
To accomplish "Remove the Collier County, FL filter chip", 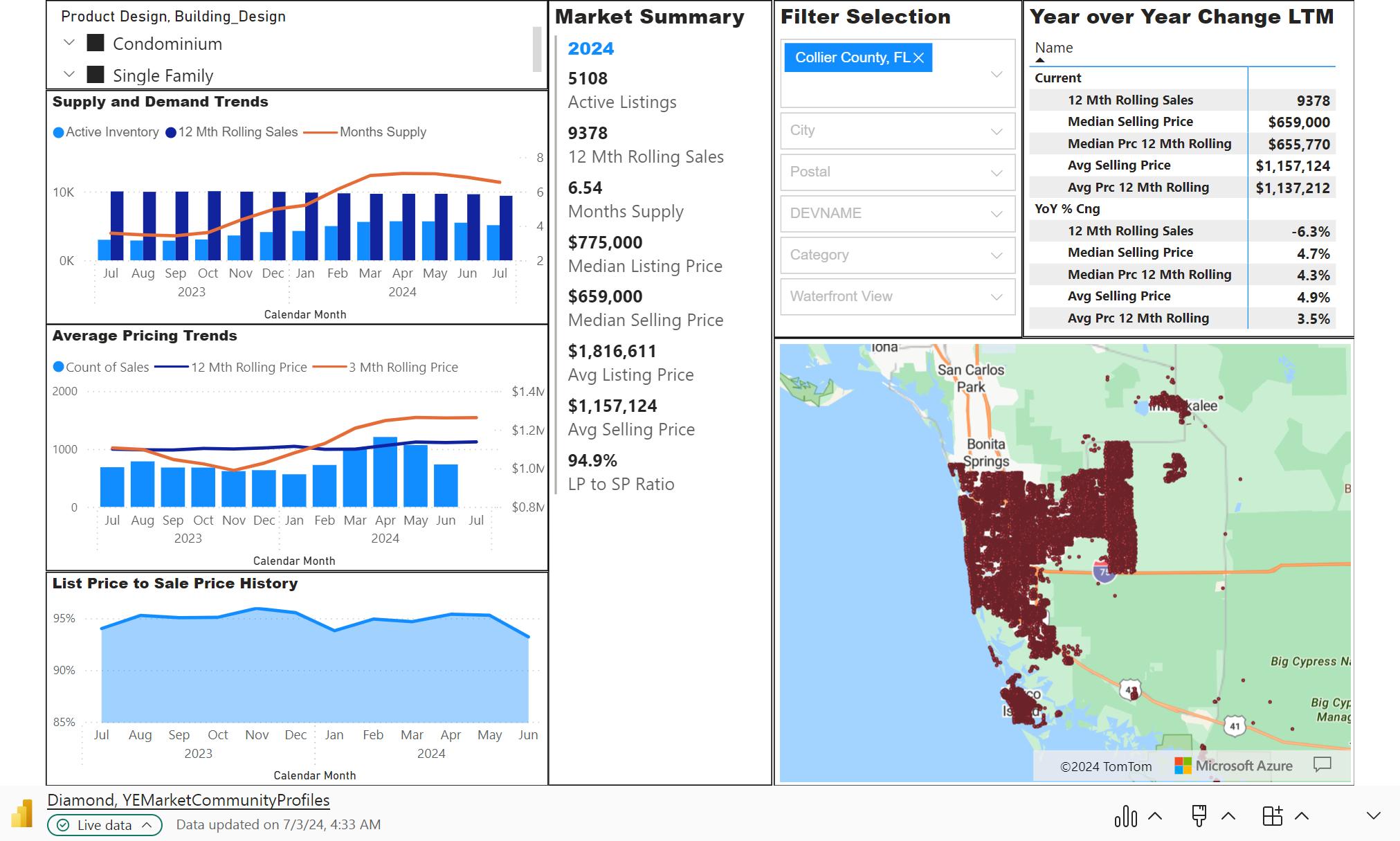I will (x=918, y=58).
